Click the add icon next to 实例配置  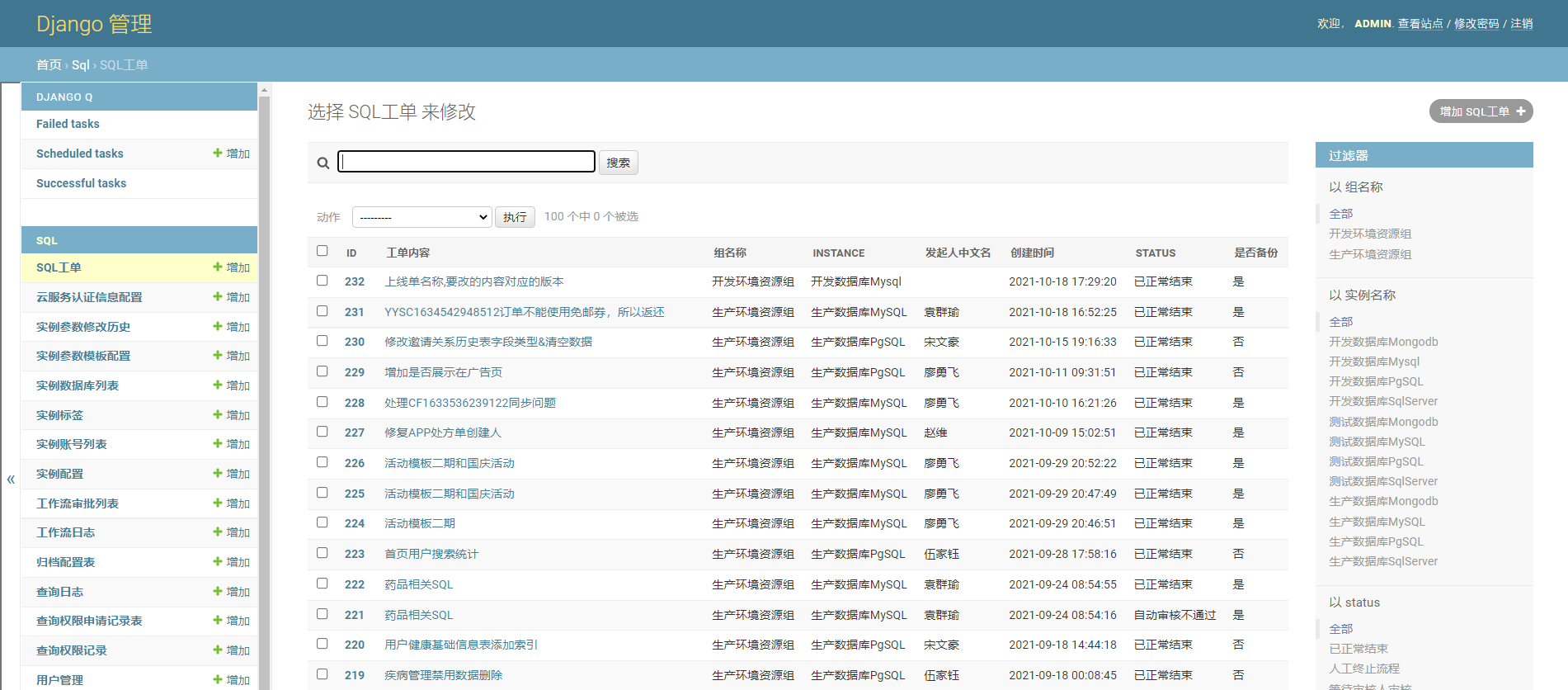pyautogui.click(x=218, y=473)
